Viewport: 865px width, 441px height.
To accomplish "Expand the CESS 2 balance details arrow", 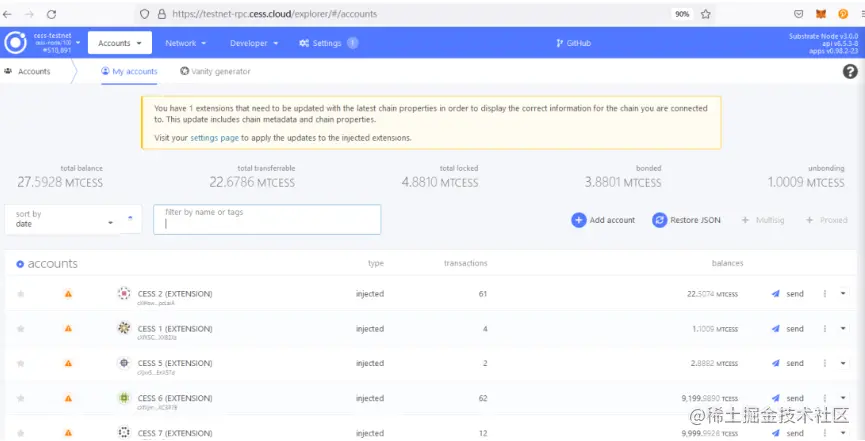I will point(843,294).
